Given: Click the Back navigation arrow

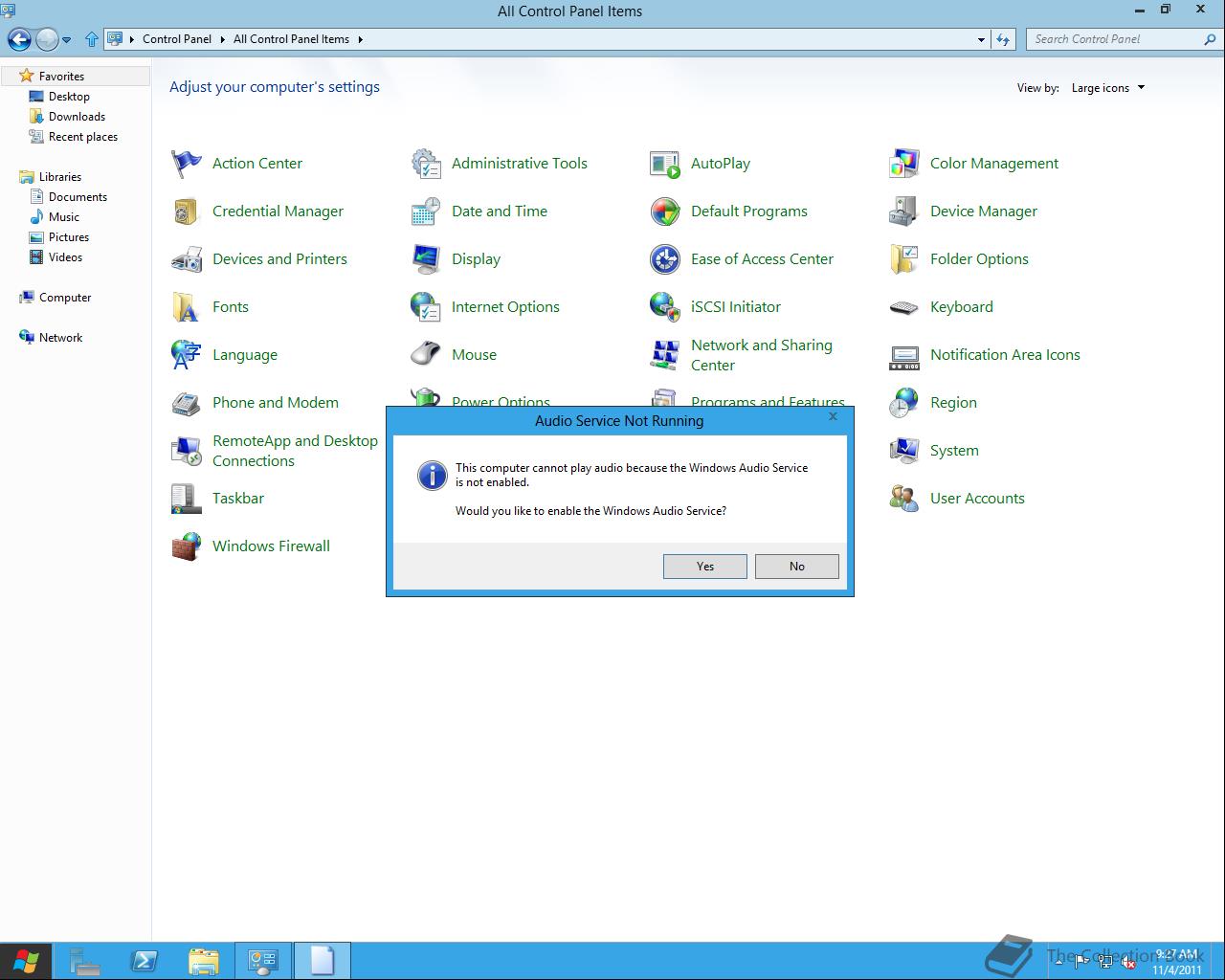Looking at the screenshot, I should [19, 39].
